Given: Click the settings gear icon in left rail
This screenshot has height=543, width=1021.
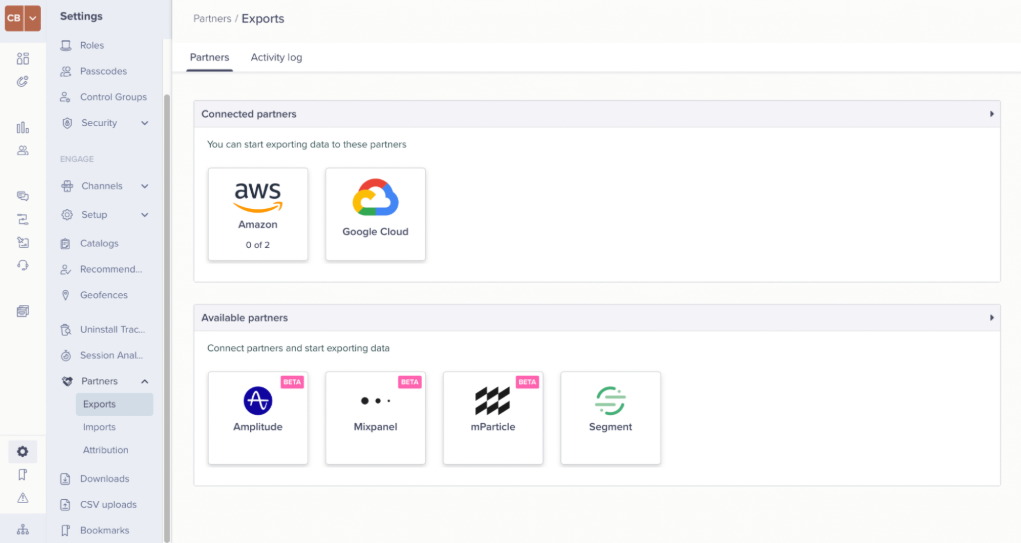Looking at the screenshot, I should [x=23, y=451].
